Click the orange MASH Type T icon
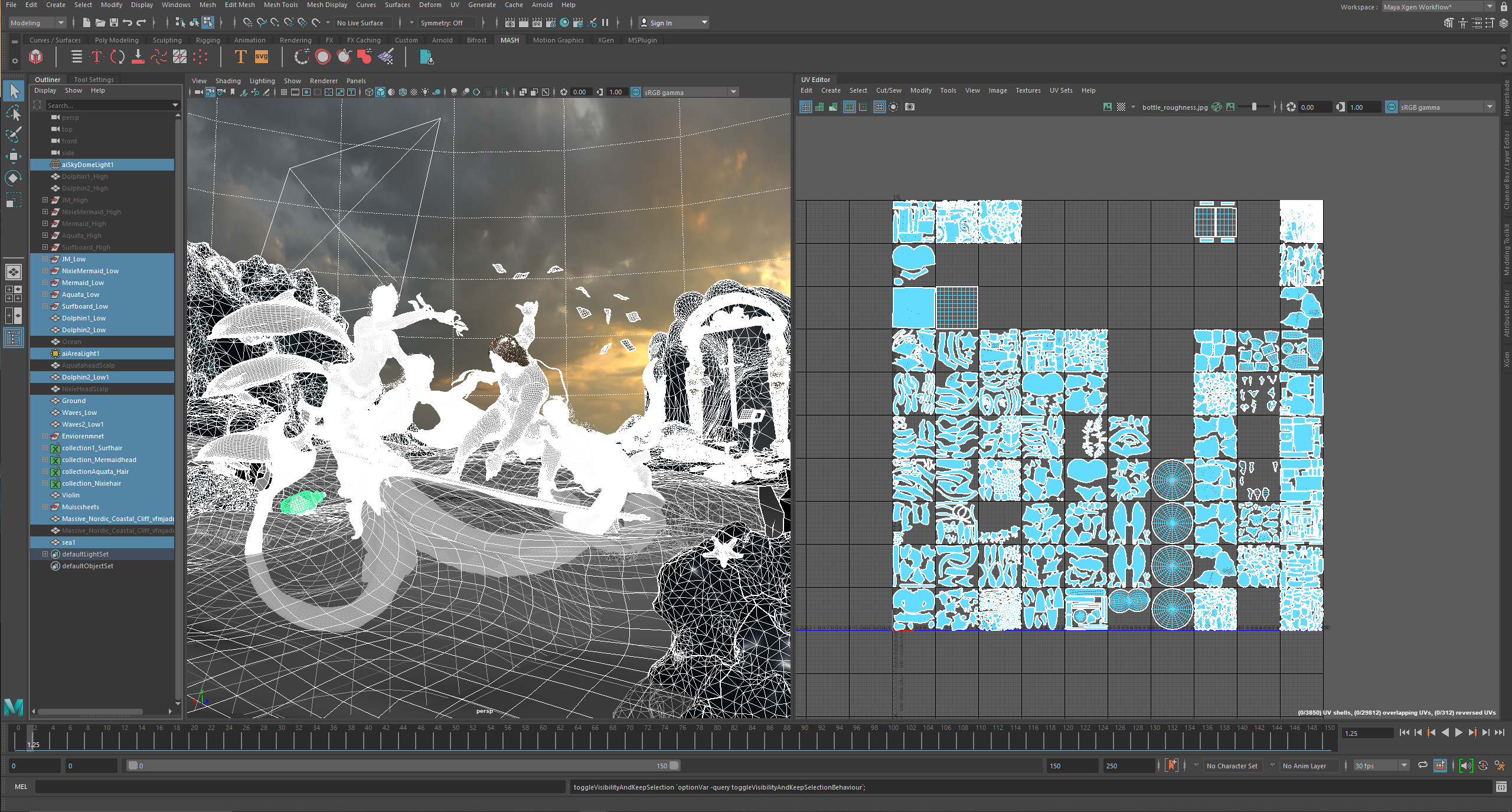The width and height of the screenshot is (1512, 812). tap(240, 57)
